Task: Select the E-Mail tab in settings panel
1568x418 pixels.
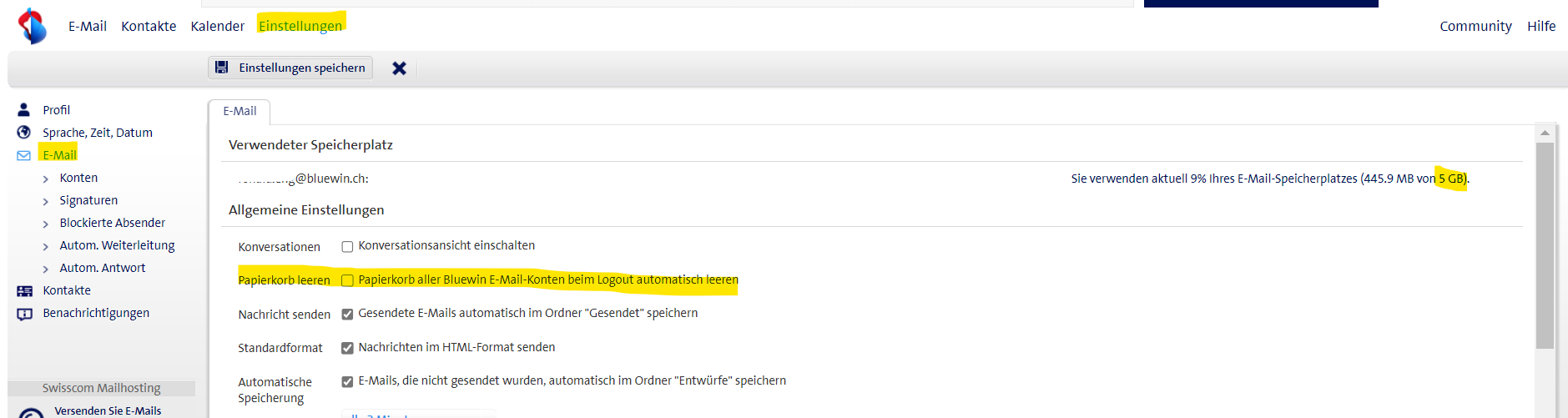Action: tap(239, 111)
